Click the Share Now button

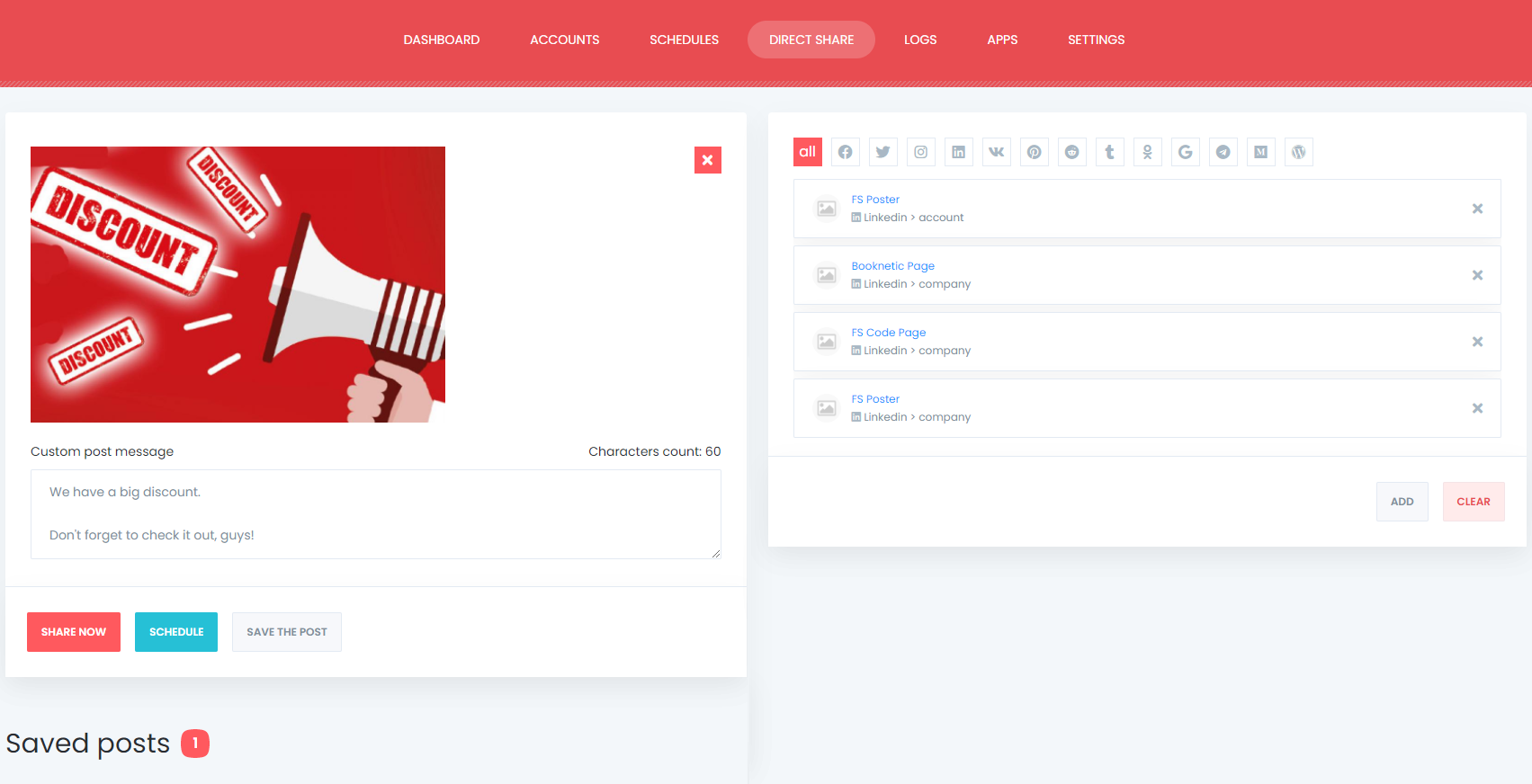(x=74, y=632)
